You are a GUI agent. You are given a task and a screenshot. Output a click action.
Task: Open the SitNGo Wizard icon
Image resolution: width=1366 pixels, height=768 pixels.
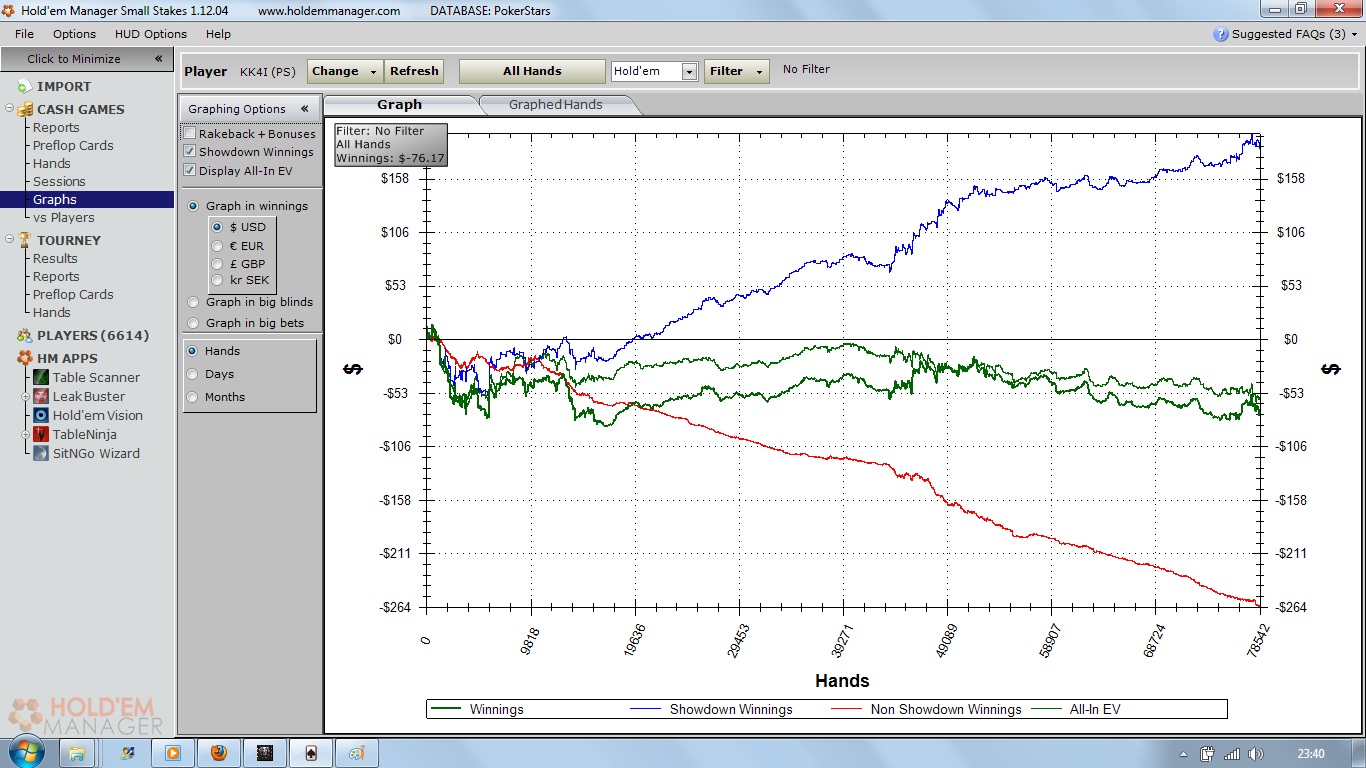(x=41, y=453)
